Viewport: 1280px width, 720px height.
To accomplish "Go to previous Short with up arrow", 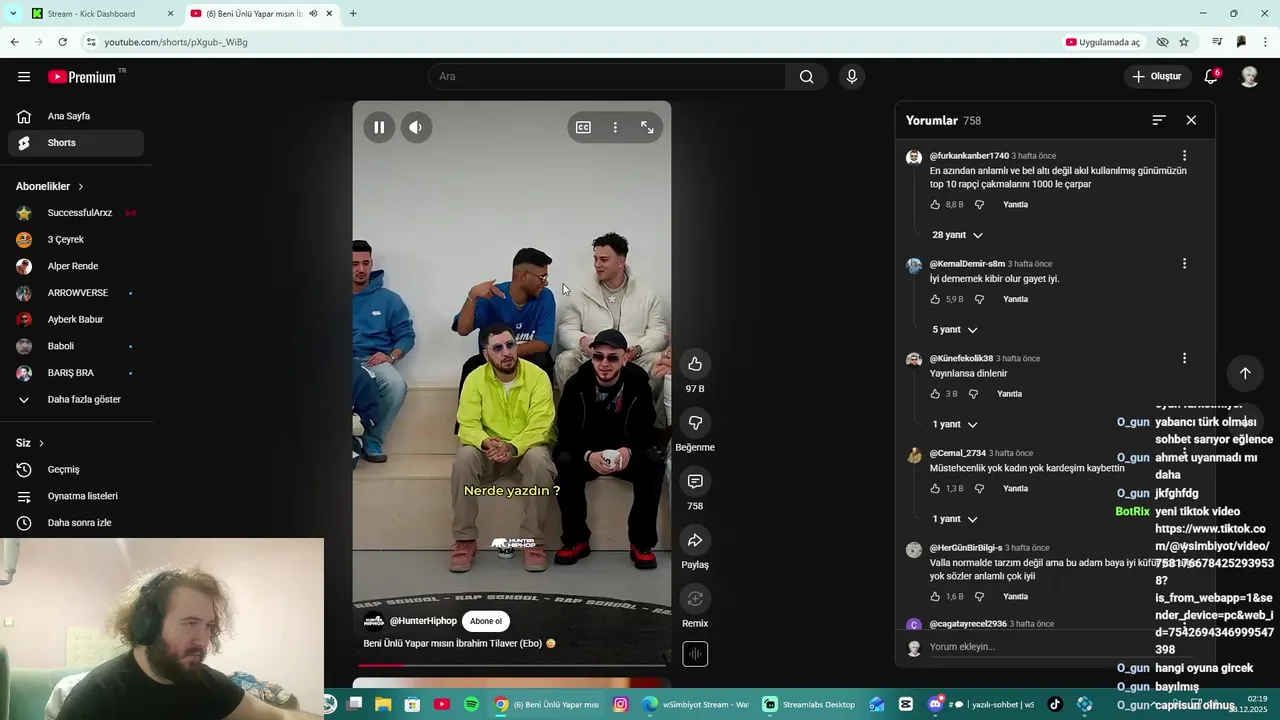I will [x=1245, y=373].
